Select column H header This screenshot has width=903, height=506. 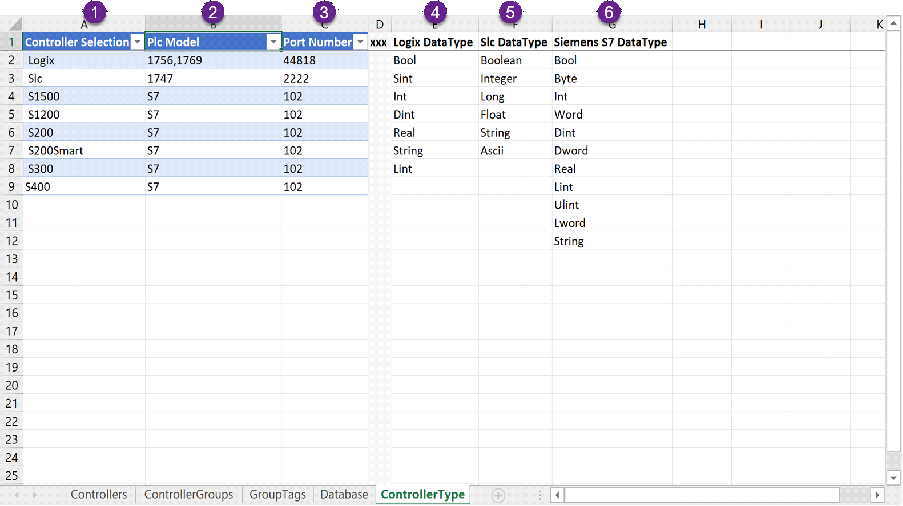[x=701, y=24]
